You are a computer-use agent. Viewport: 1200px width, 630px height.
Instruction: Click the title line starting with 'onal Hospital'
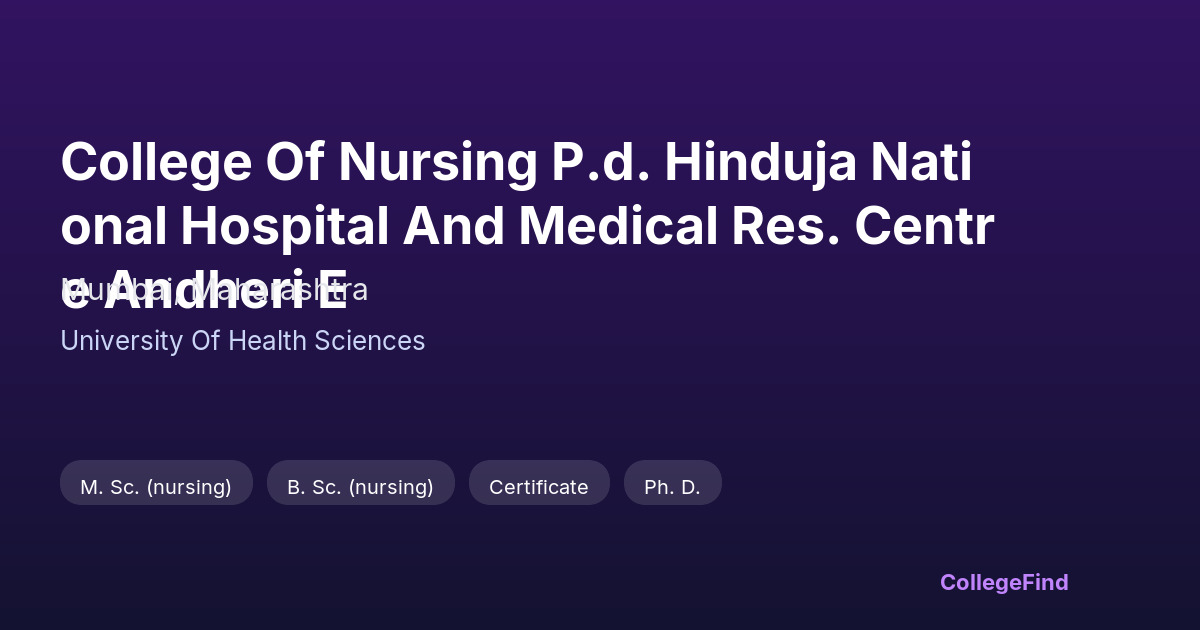(x=526, y=227)
